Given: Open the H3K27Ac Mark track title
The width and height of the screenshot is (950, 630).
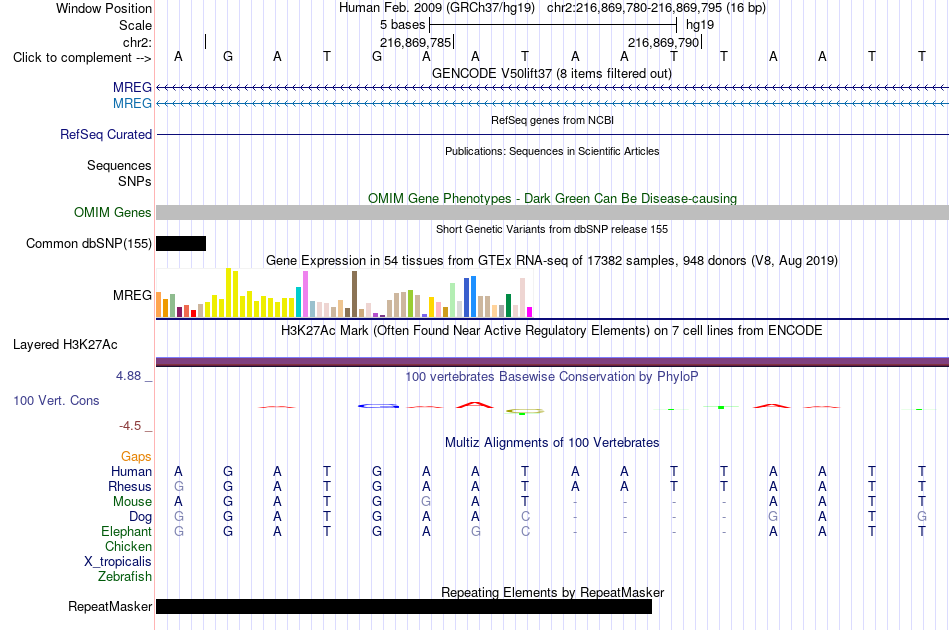Looking at the screenshot, I should [552, 331].
